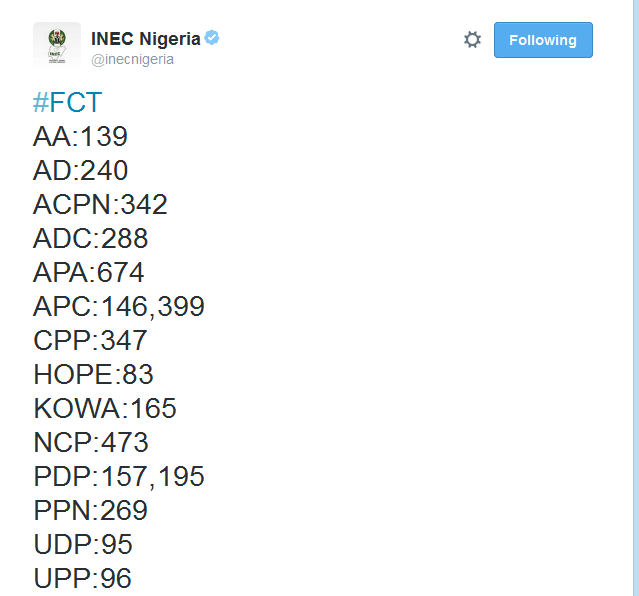Click the ADC:288 text line
The width and height of the screenshot is (639, 596).
pos(90,239)
